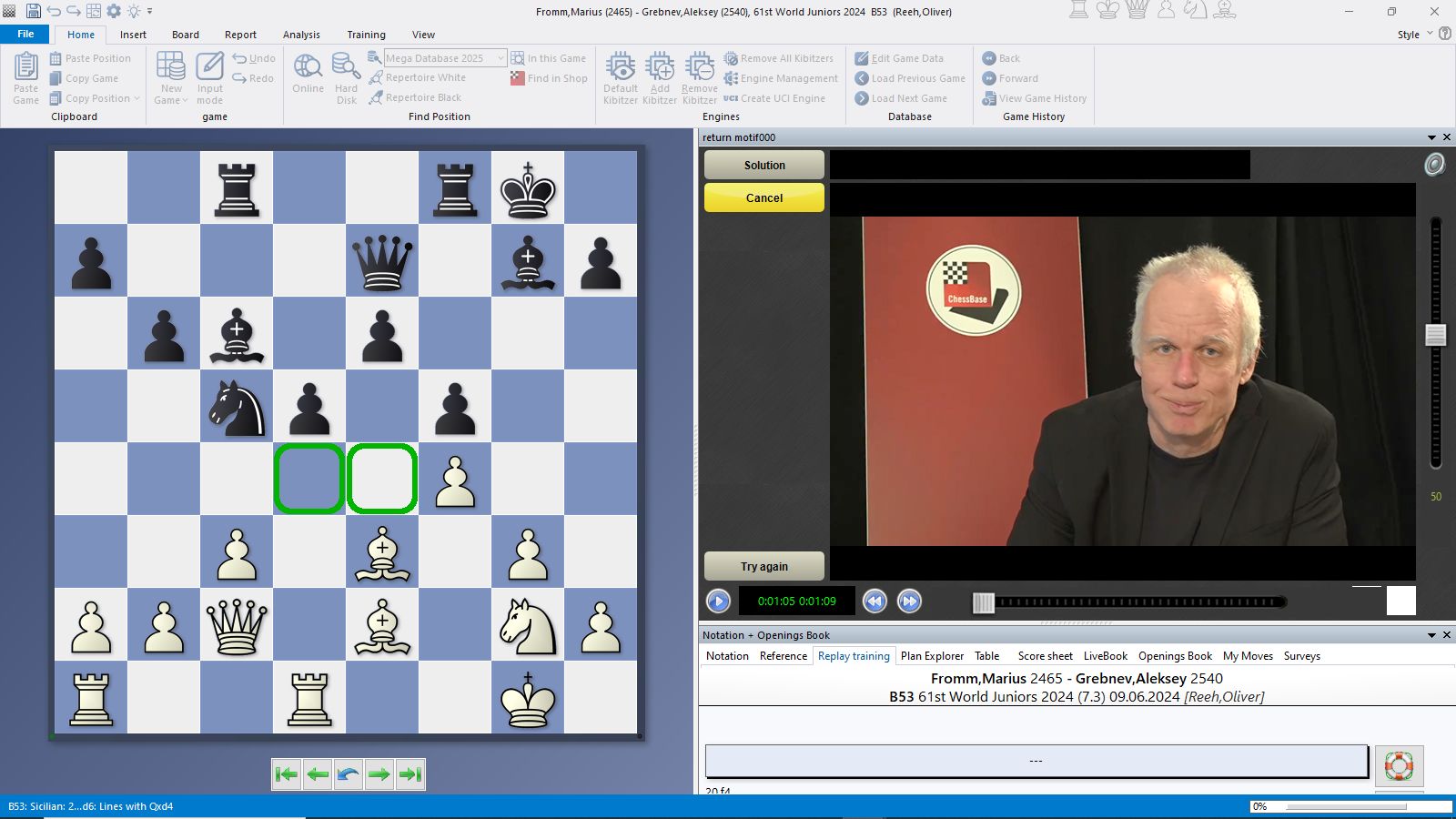The width and height of the screenshot is (1456, 819).
Task: Toggle Input mode in the ribbon
Action: point(209,68)
